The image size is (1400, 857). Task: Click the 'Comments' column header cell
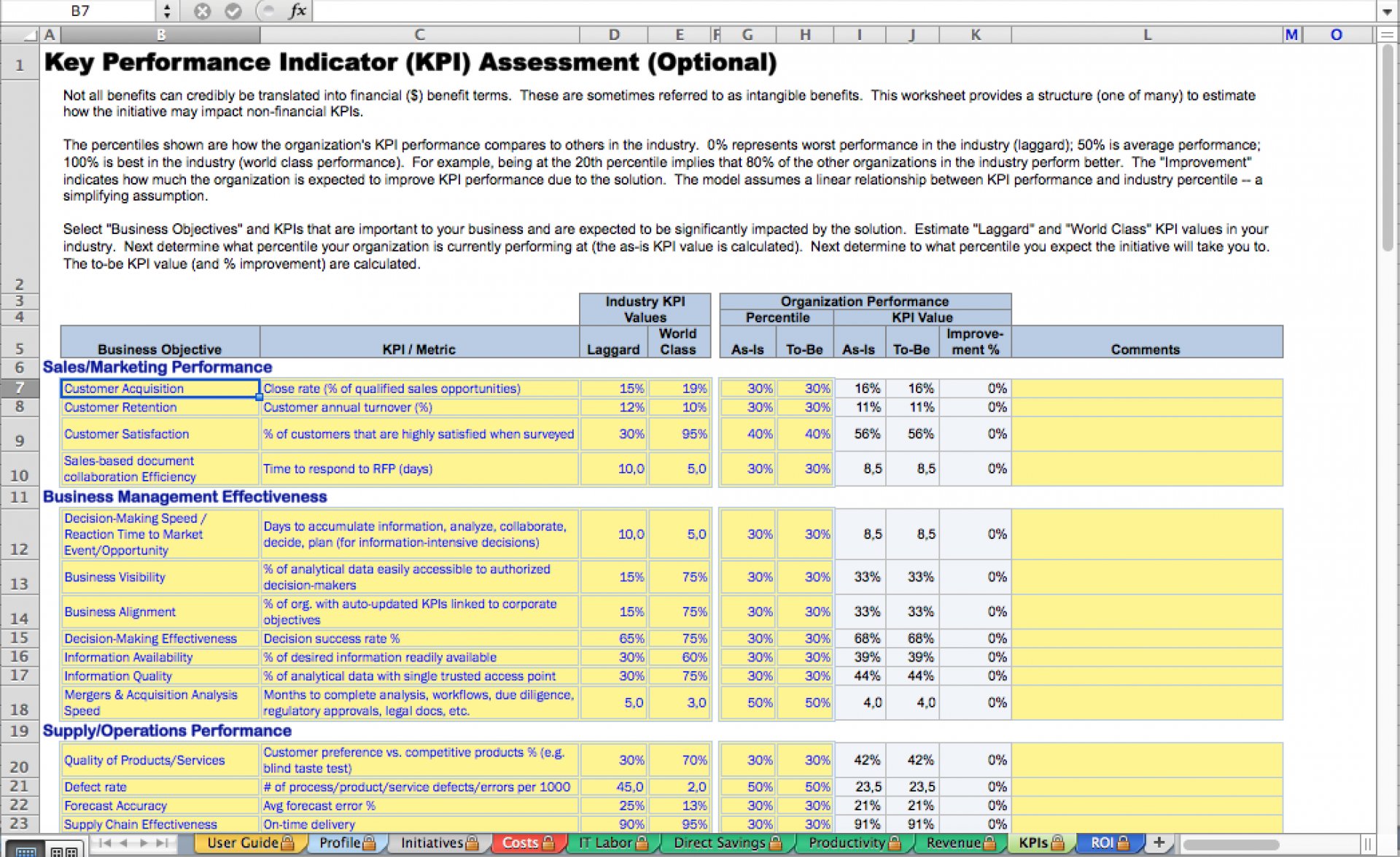1147,341
